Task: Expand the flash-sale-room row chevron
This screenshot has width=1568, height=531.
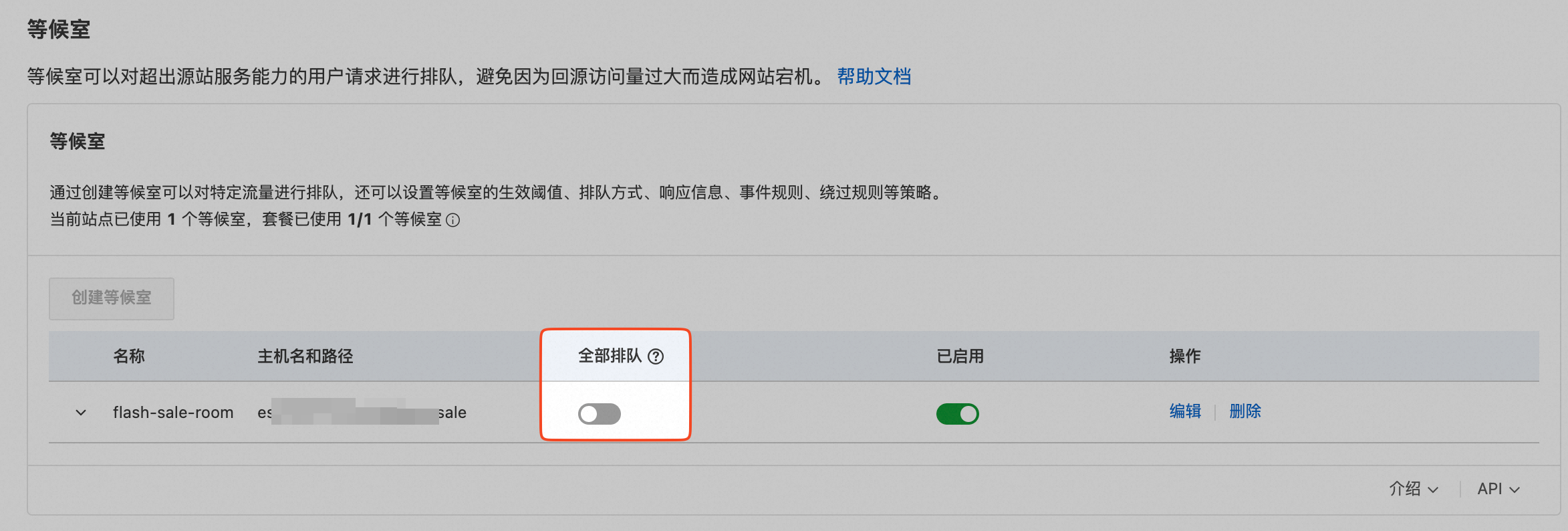Action: tap(81, 413)
